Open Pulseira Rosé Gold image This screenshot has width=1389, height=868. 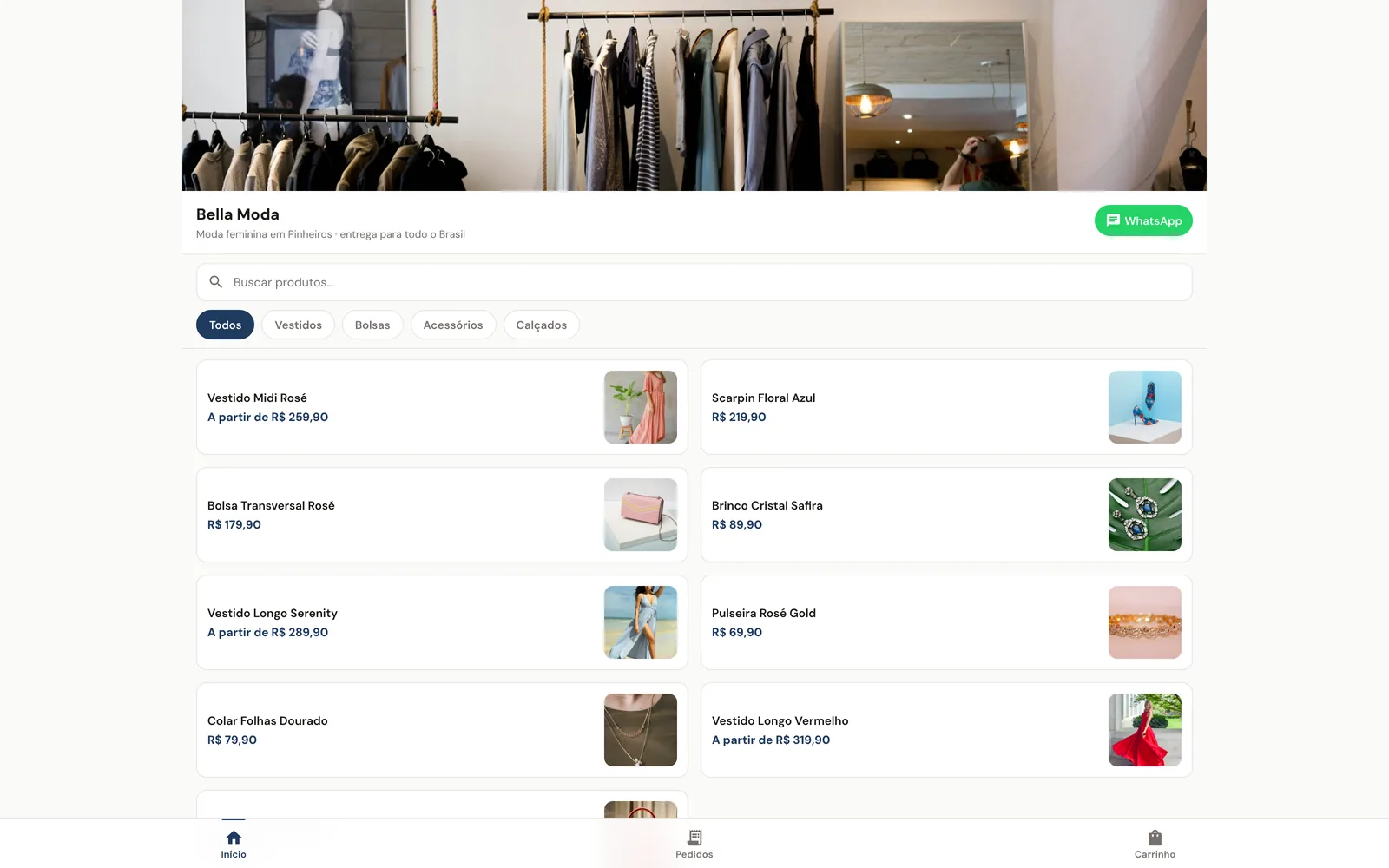coord(1145,622)
